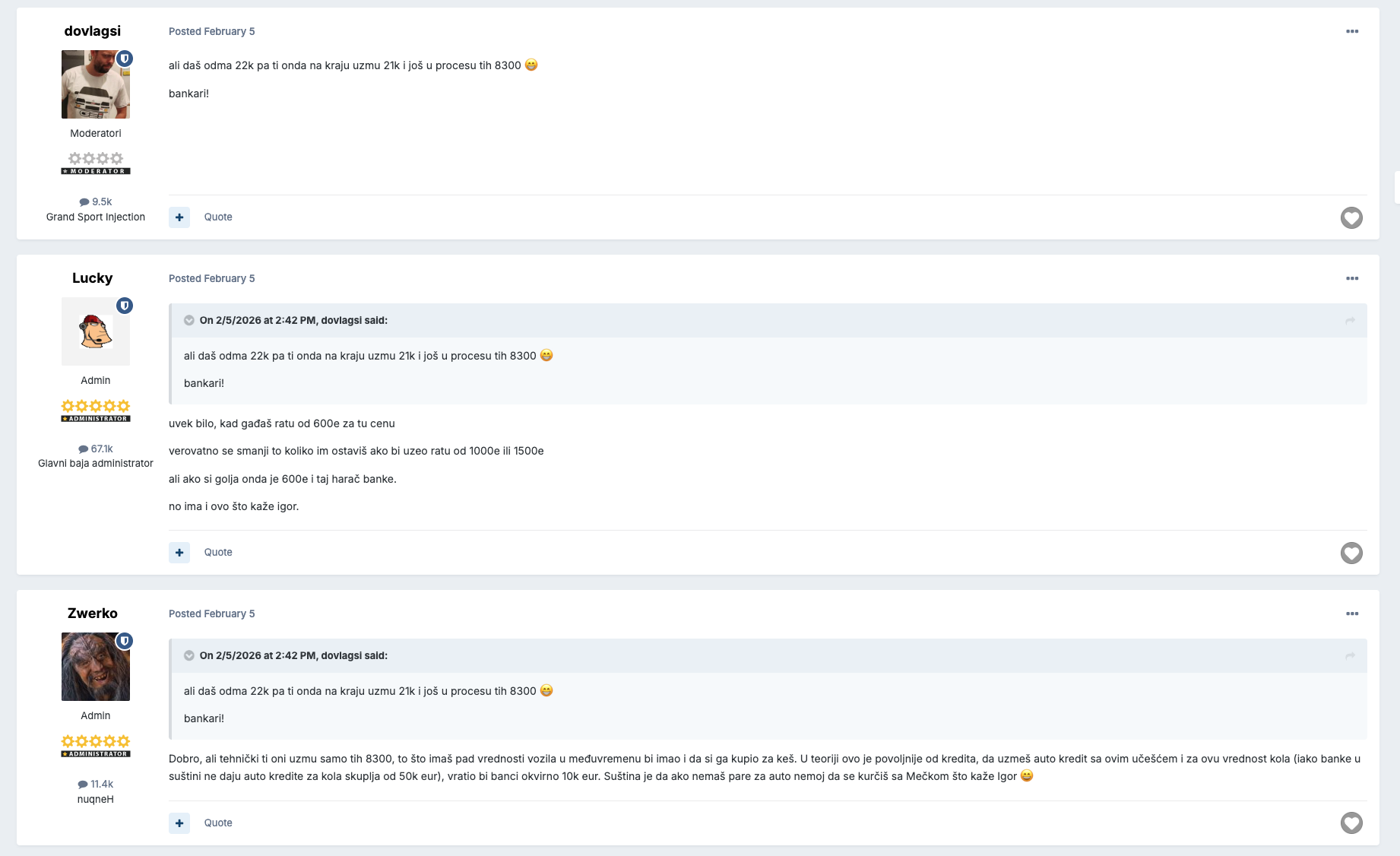Open dovlagsi's profile picture
The image size is (1400, 856).
[x=95, y=85]
